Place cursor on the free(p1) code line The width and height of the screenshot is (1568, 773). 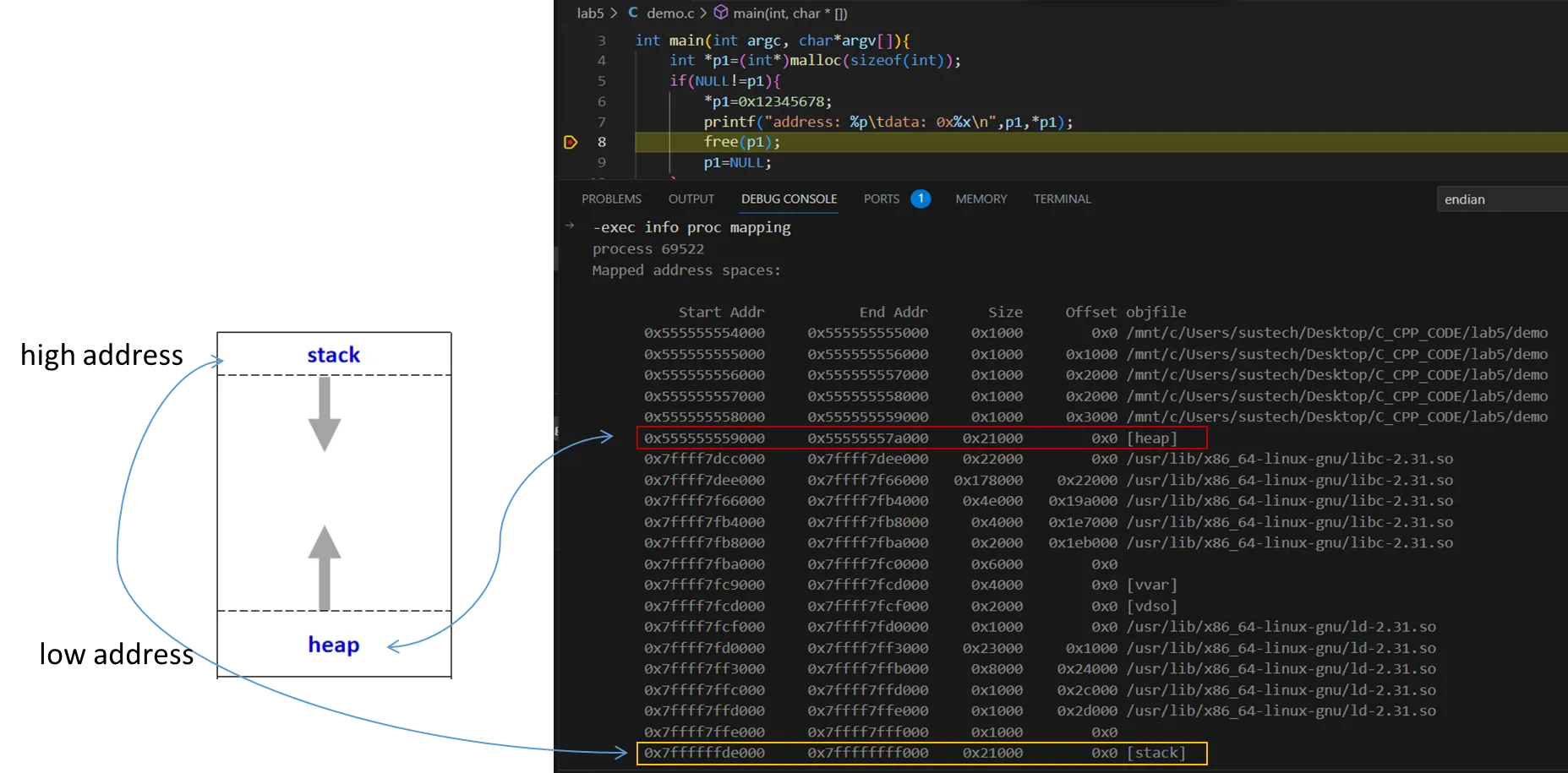pyautogui.click(x=741, y=142)
